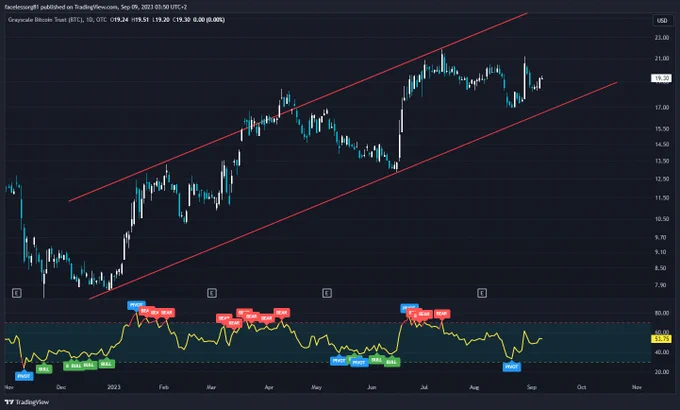Click the open value O19.24
The height and width of the screenshot is (410, 680).
tap(119, 20)
